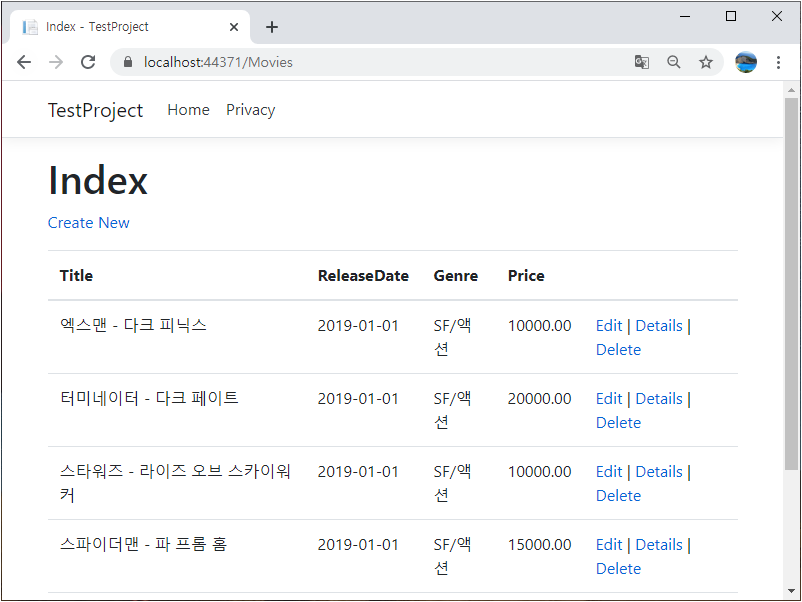Open Details for 스파이더맨 - 파 프롬 홈
The width and height of the screenshot is (802, 602).
click(659, 545)
